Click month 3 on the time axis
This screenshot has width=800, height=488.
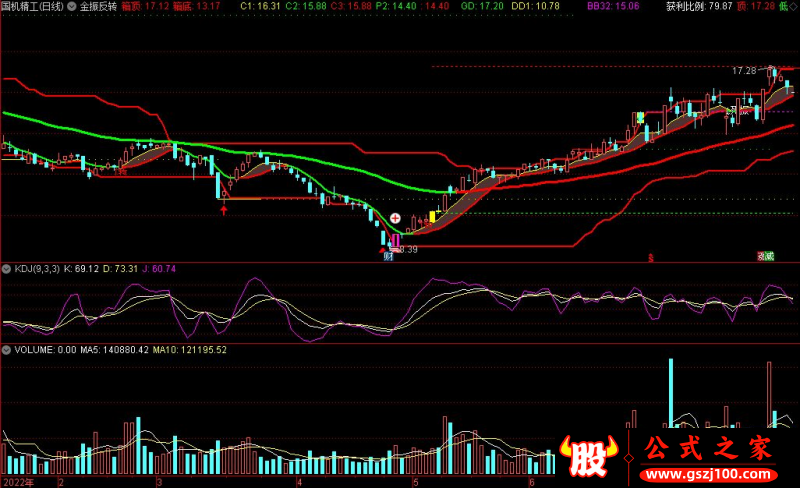pyautogui.click(x=159, y=482)
